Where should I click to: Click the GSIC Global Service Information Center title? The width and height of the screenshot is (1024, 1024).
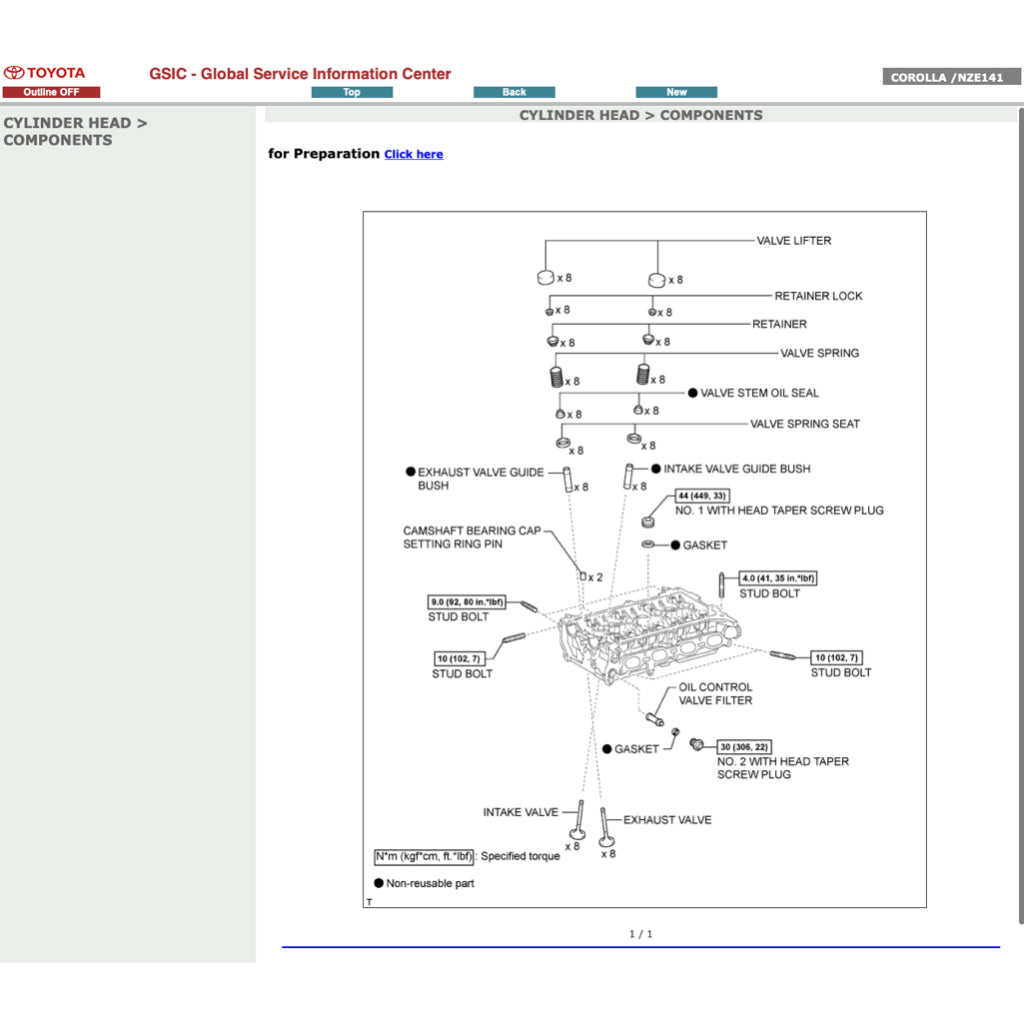[300, 74]
